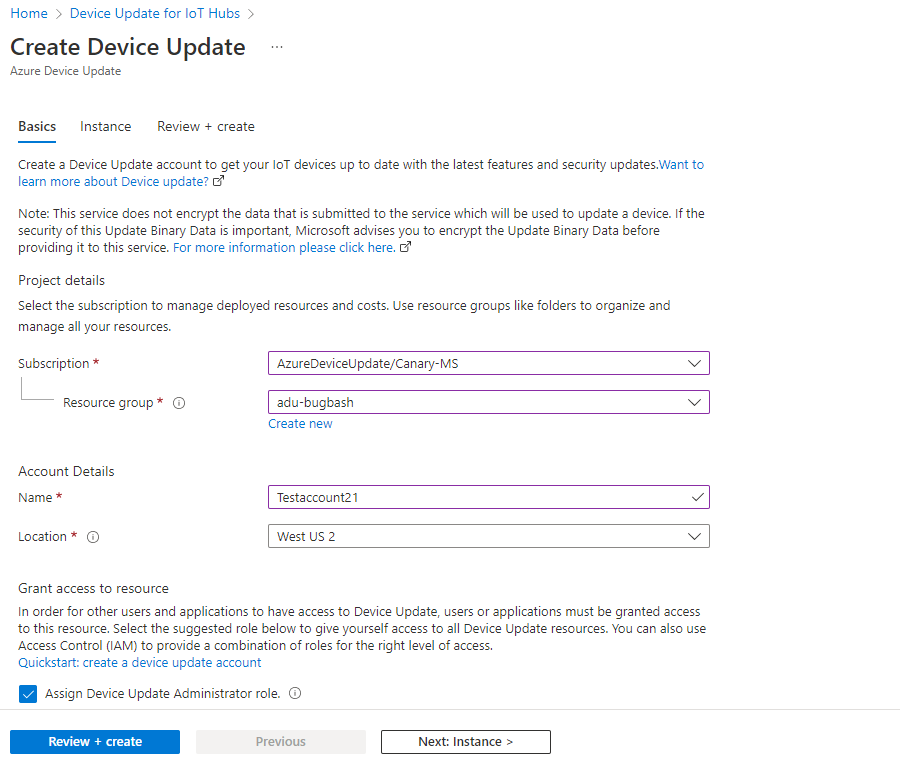Navigate to Device Update for IoT Hubs breadcrumb
900x770 pixels.
(155, 14)
